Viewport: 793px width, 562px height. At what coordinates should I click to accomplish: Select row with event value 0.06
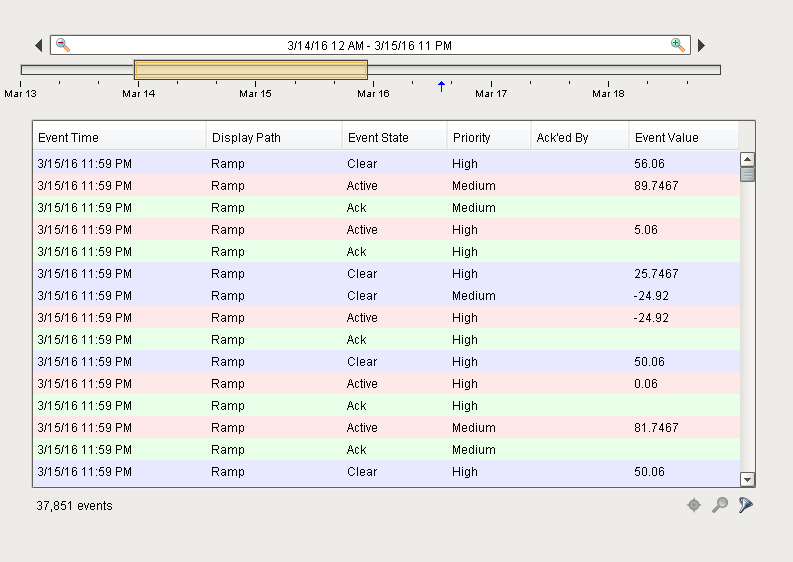coord(386,383)
